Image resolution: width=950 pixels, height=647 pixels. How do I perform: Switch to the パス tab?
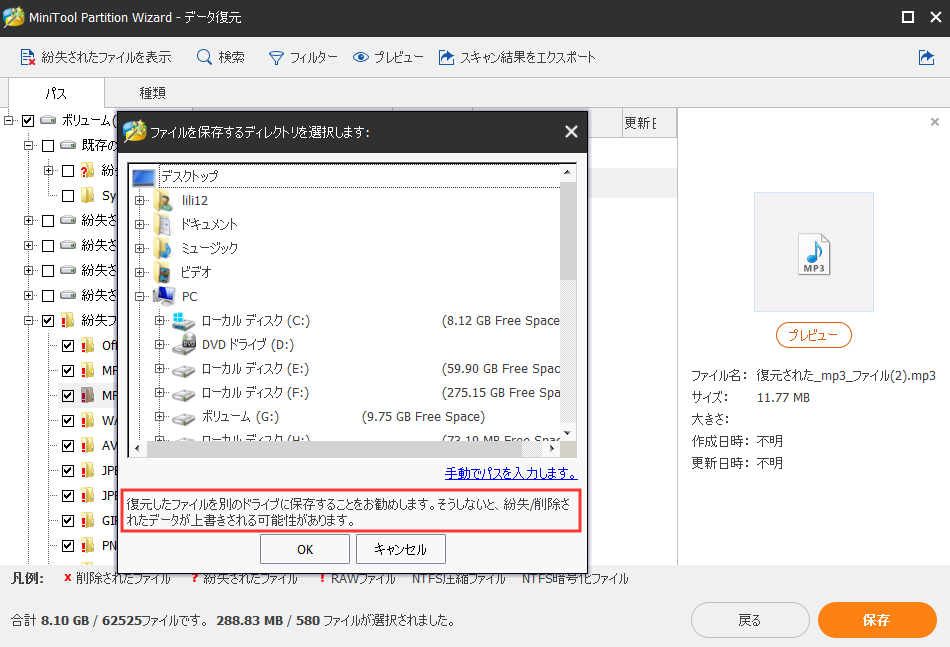click(x=56, y=93)
